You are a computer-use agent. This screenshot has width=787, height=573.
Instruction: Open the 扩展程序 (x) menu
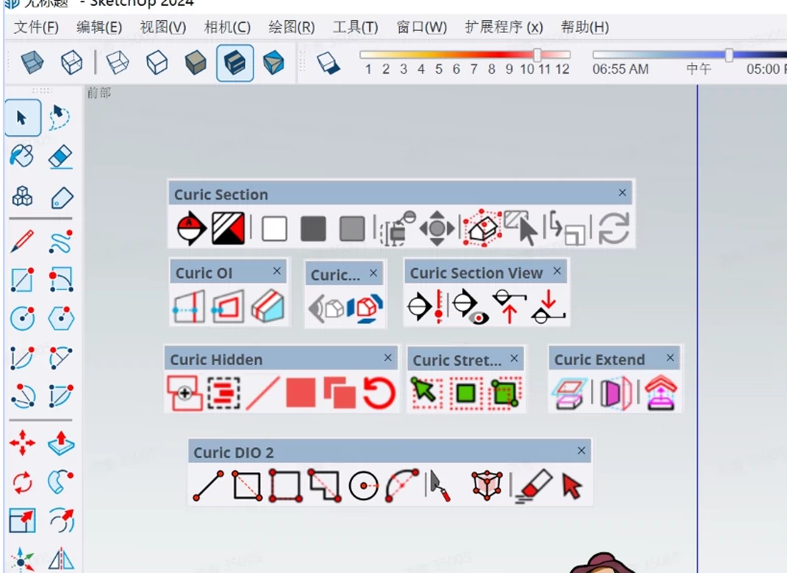[x=504, y=27]
